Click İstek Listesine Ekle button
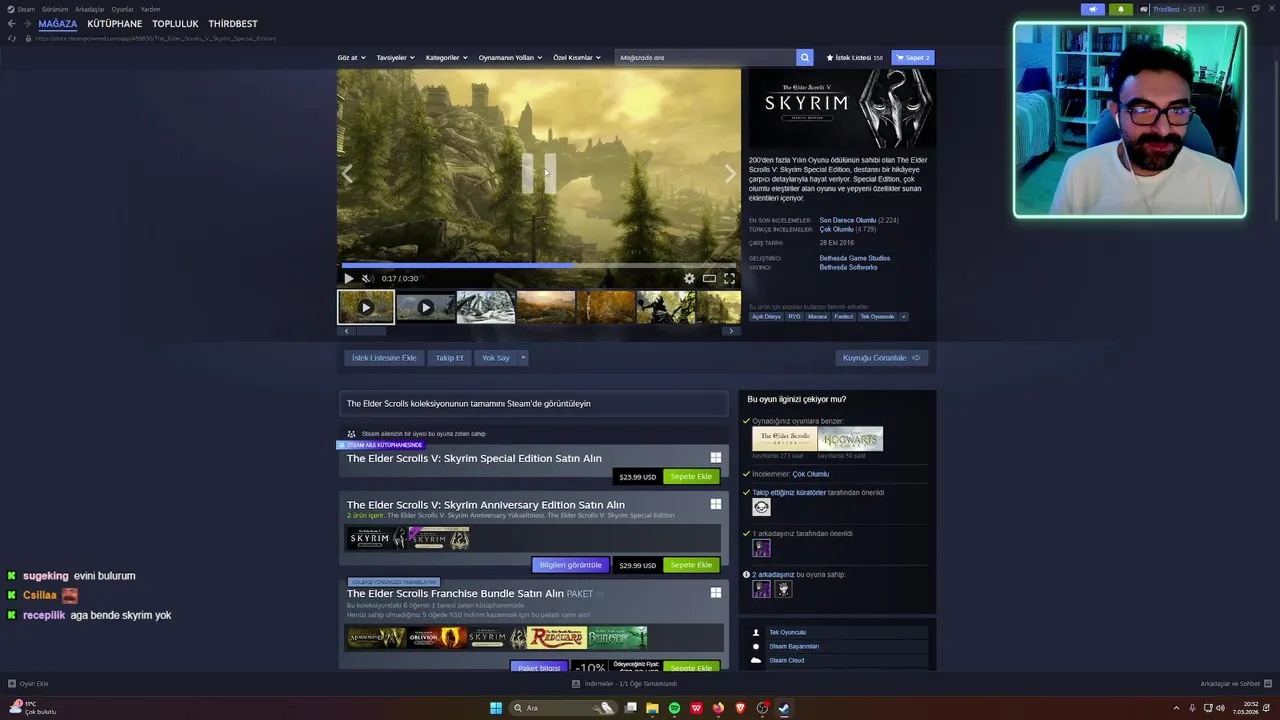This screenshot has width=1280, height=720. (x=384, y=358)
